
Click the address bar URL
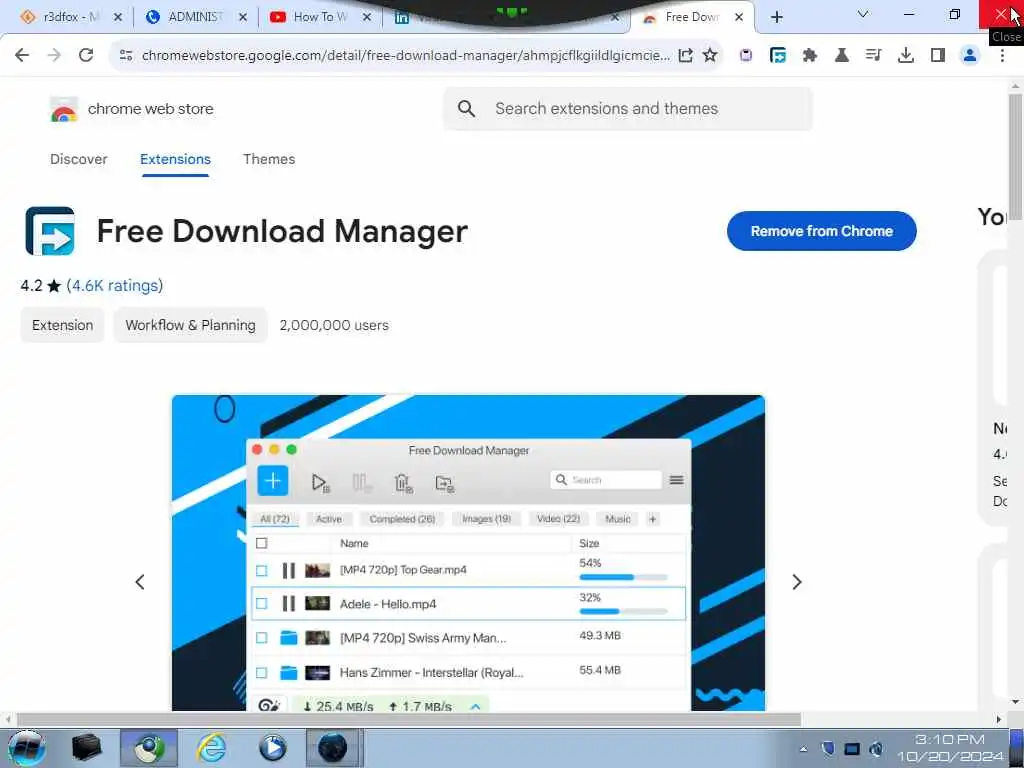406,56
